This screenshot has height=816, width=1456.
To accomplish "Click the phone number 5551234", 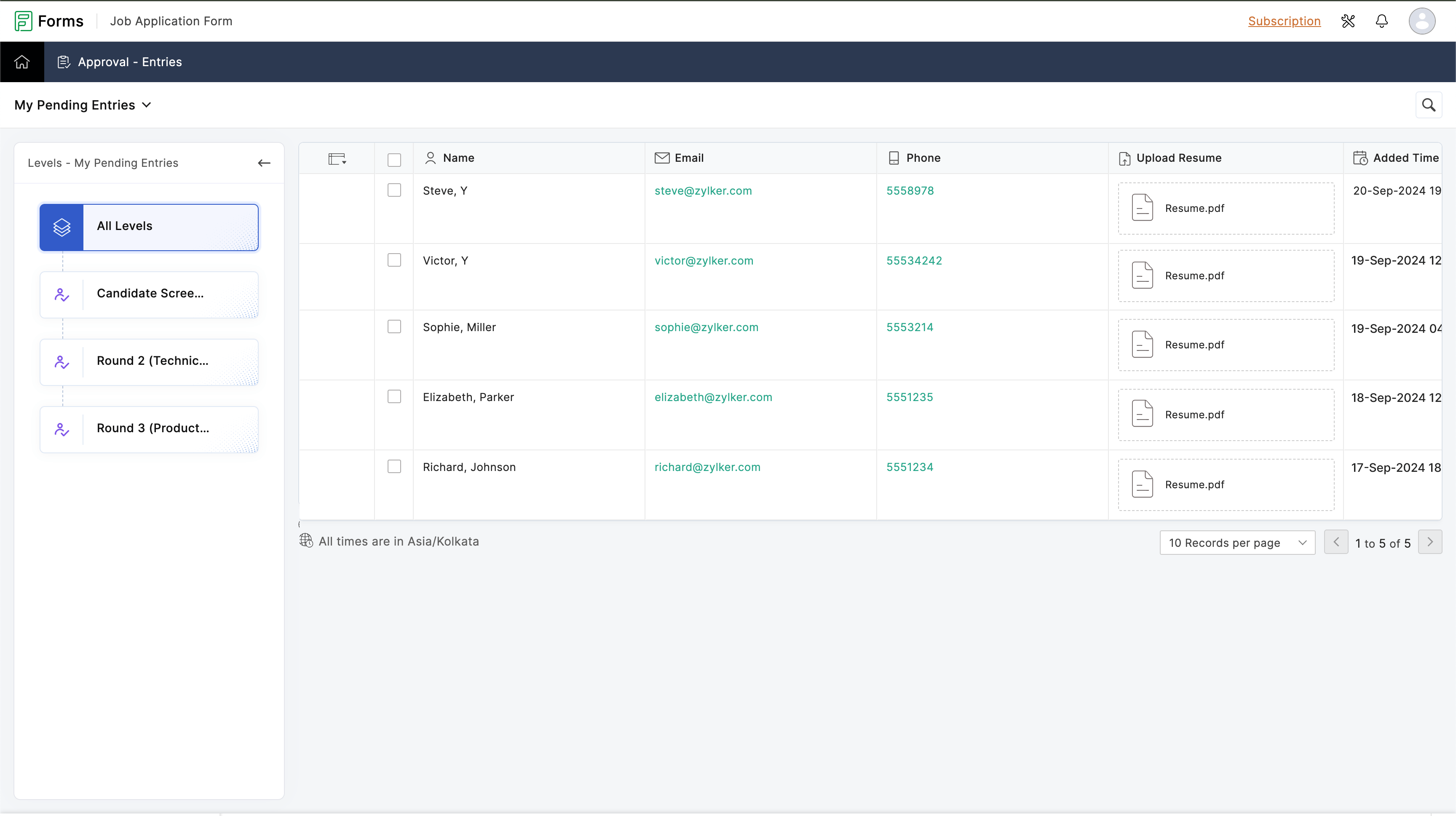I will pyautogui.click(x=910, y=467).
